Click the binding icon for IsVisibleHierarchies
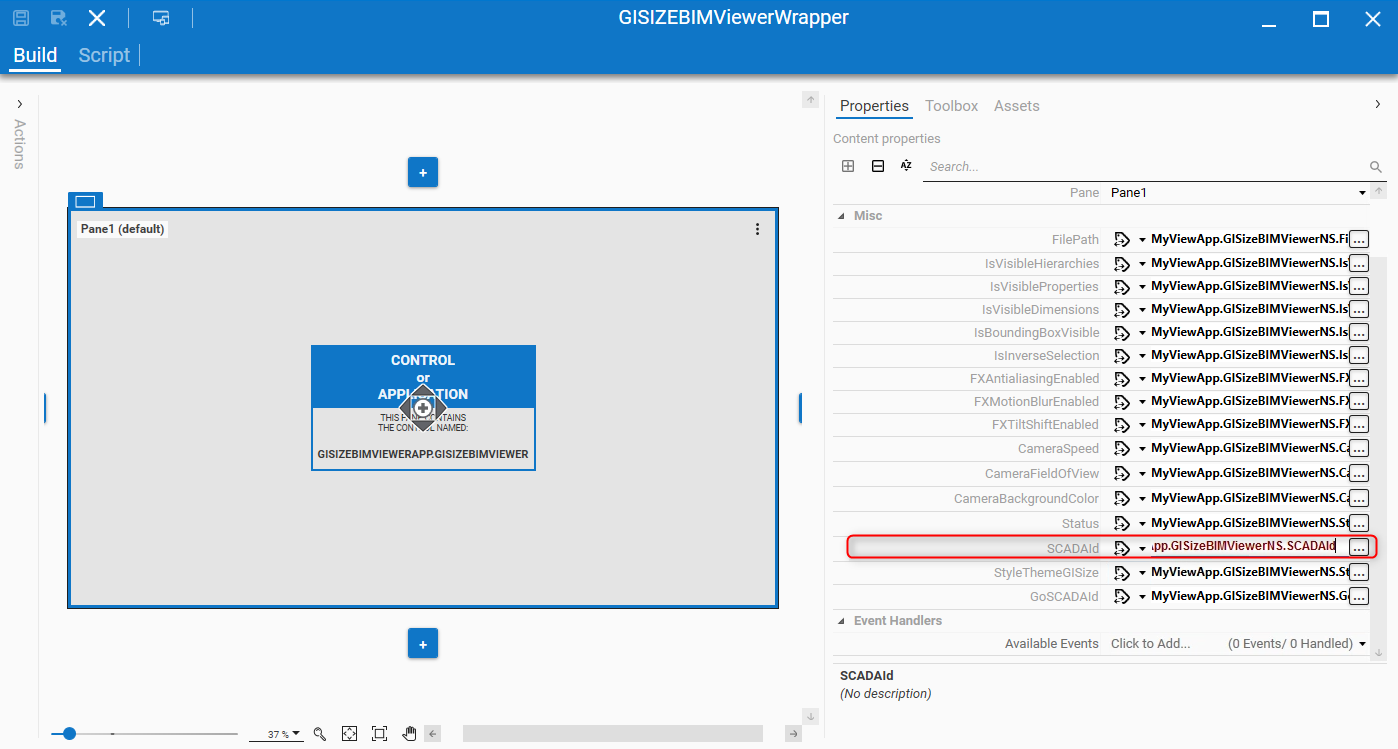This screenshot has height=749, width=1398. 1122,263
